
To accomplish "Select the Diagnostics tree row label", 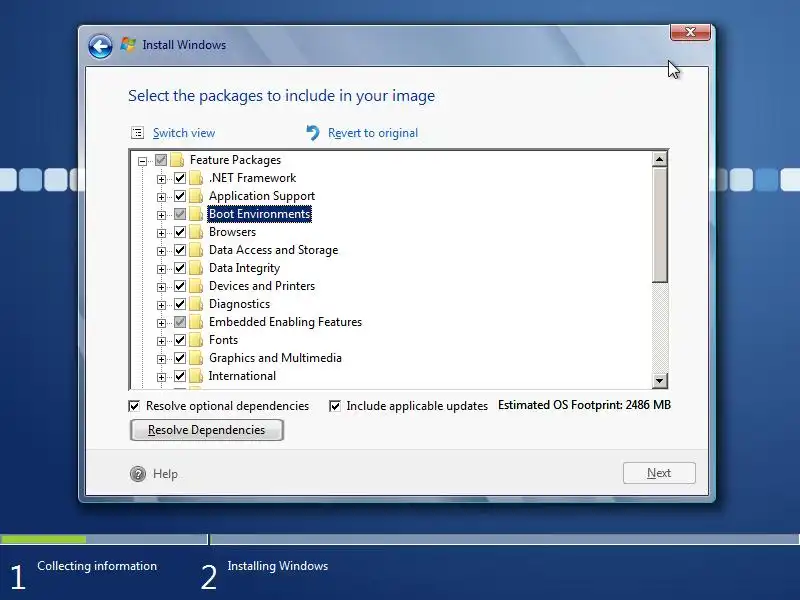I will (x=239, y=304).
